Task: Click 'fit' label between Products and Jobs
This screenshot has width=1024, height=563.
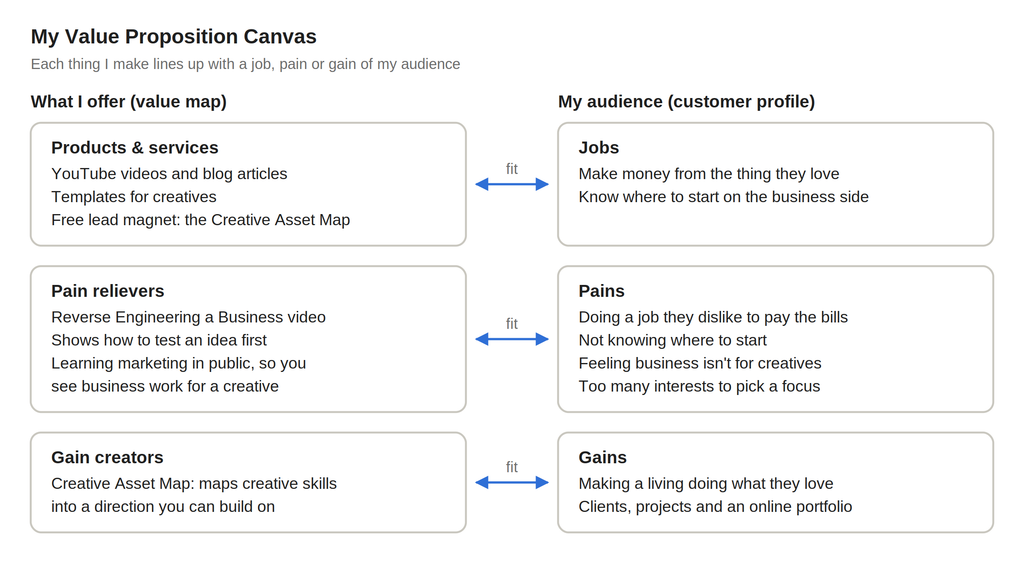Action: 512,169
